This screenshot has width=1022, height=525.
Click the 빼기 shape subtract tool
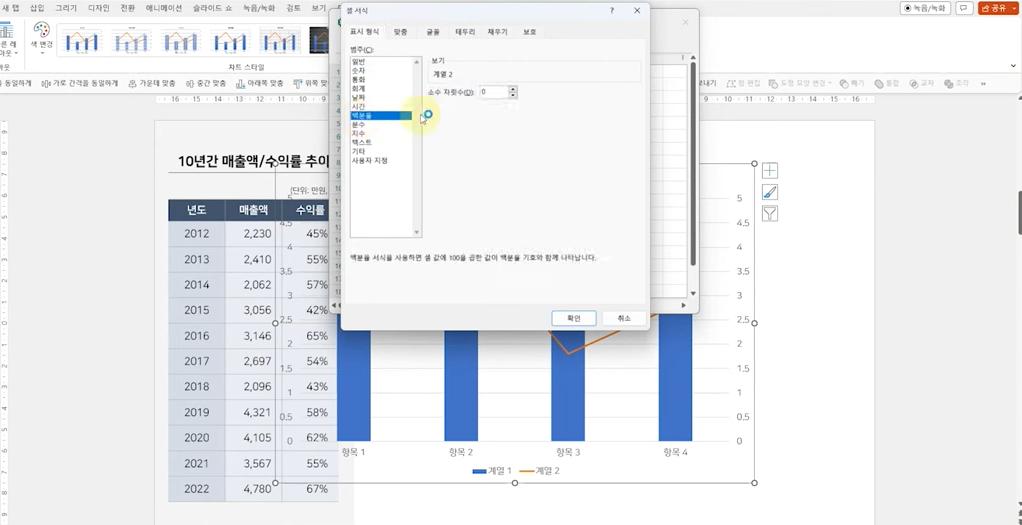pos(852,83)
